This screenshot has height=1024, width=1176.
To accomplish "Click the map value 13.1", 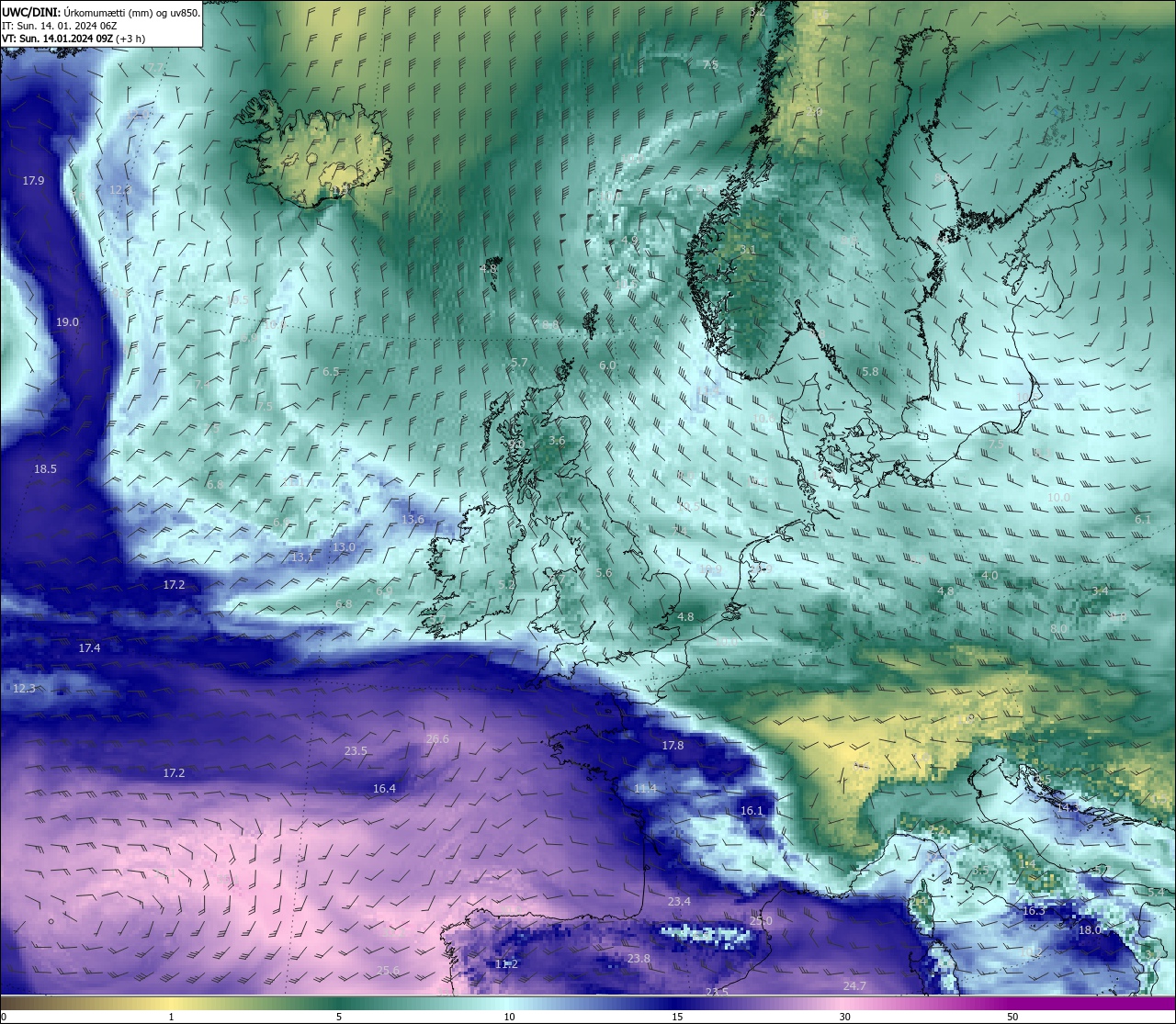I will 302,557.
